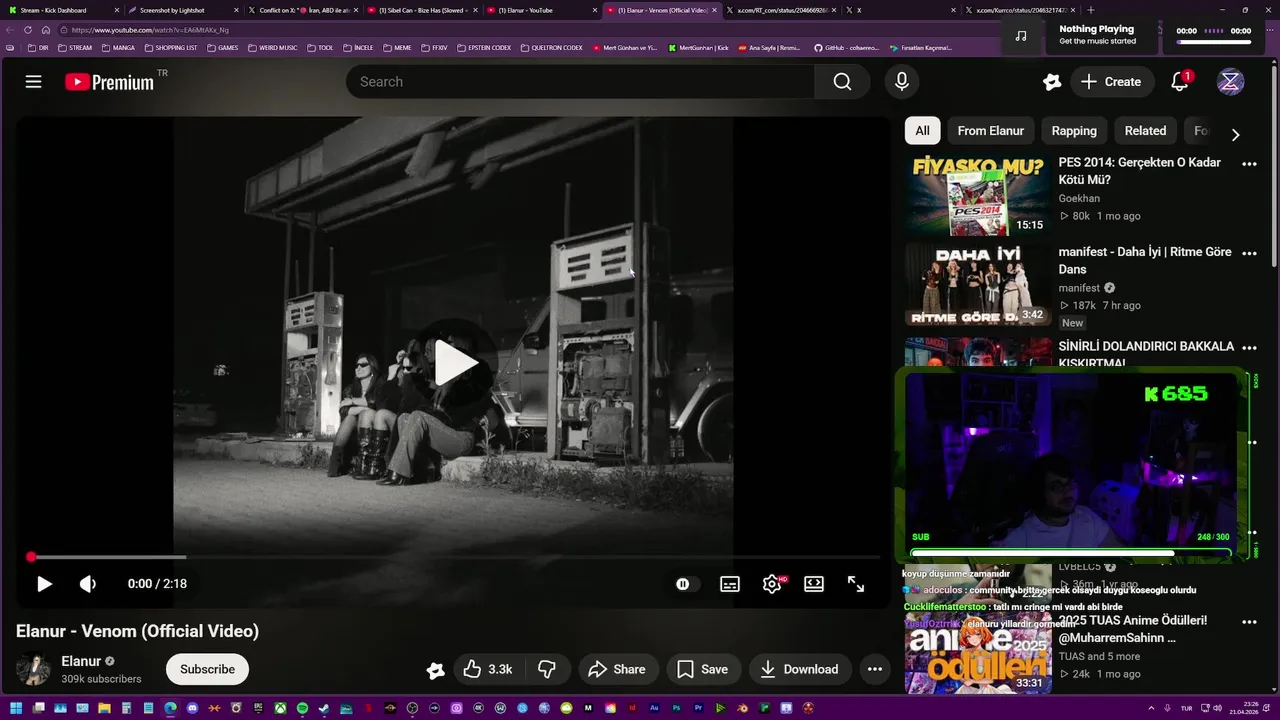
Task: Select the All filter chip
Action: click(x=922, y=131)
